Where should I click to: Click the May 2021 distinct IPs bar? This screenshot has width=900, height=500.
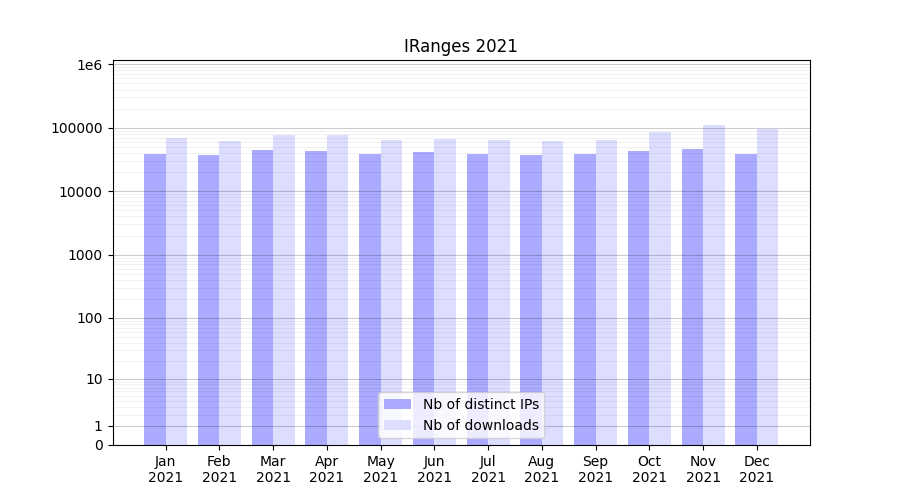click(370, 300)
